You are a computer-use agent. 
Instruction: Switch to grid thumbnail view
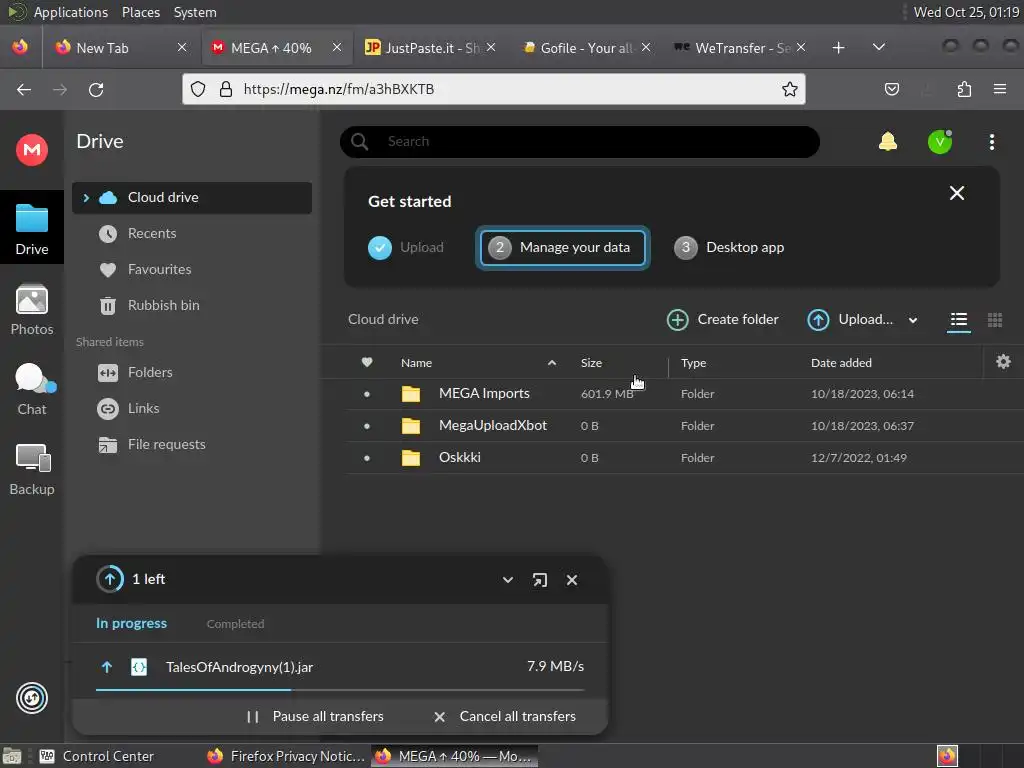(995, 319)
